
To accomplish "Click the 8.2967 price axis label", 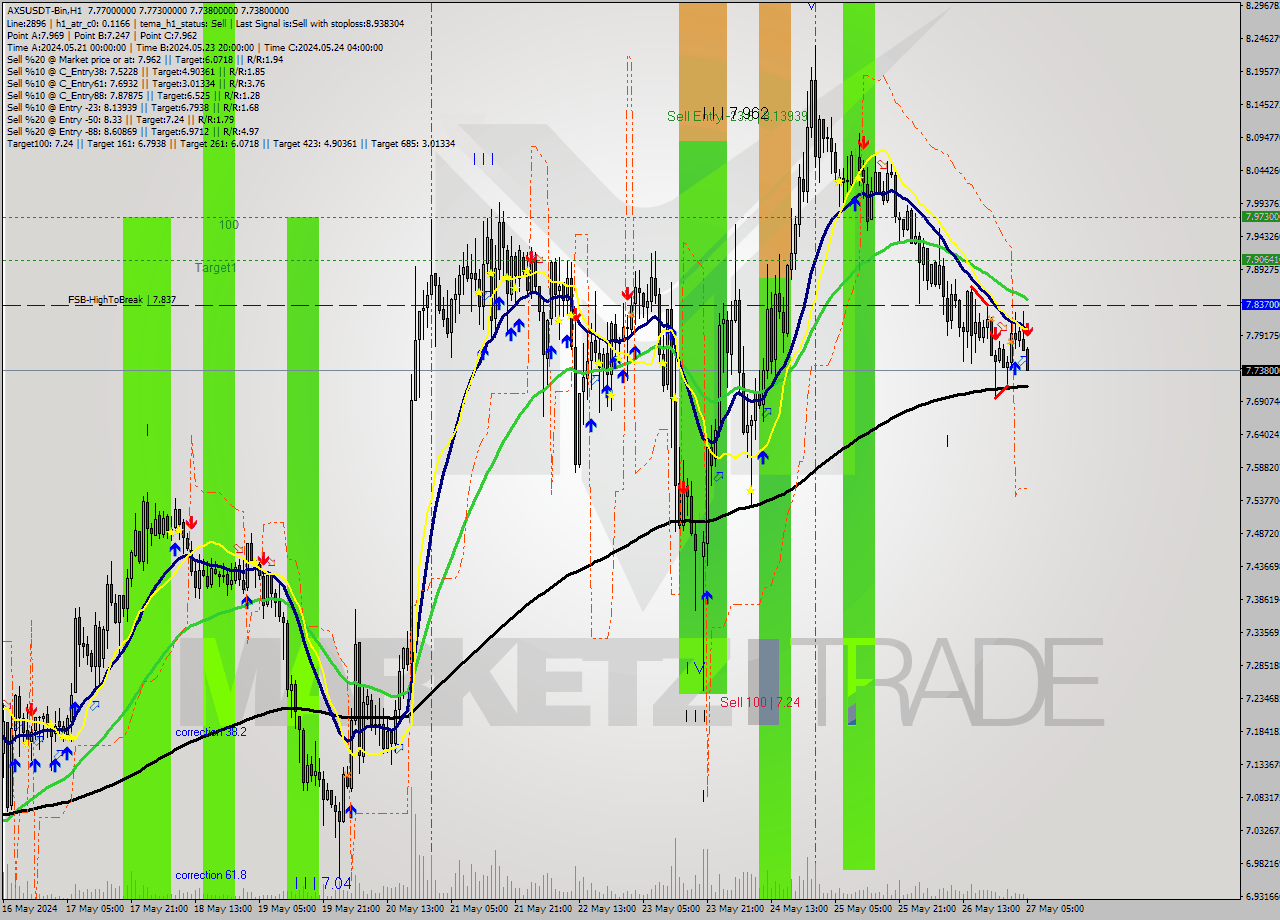I will pyautogui.click(x=1262, y=6).
